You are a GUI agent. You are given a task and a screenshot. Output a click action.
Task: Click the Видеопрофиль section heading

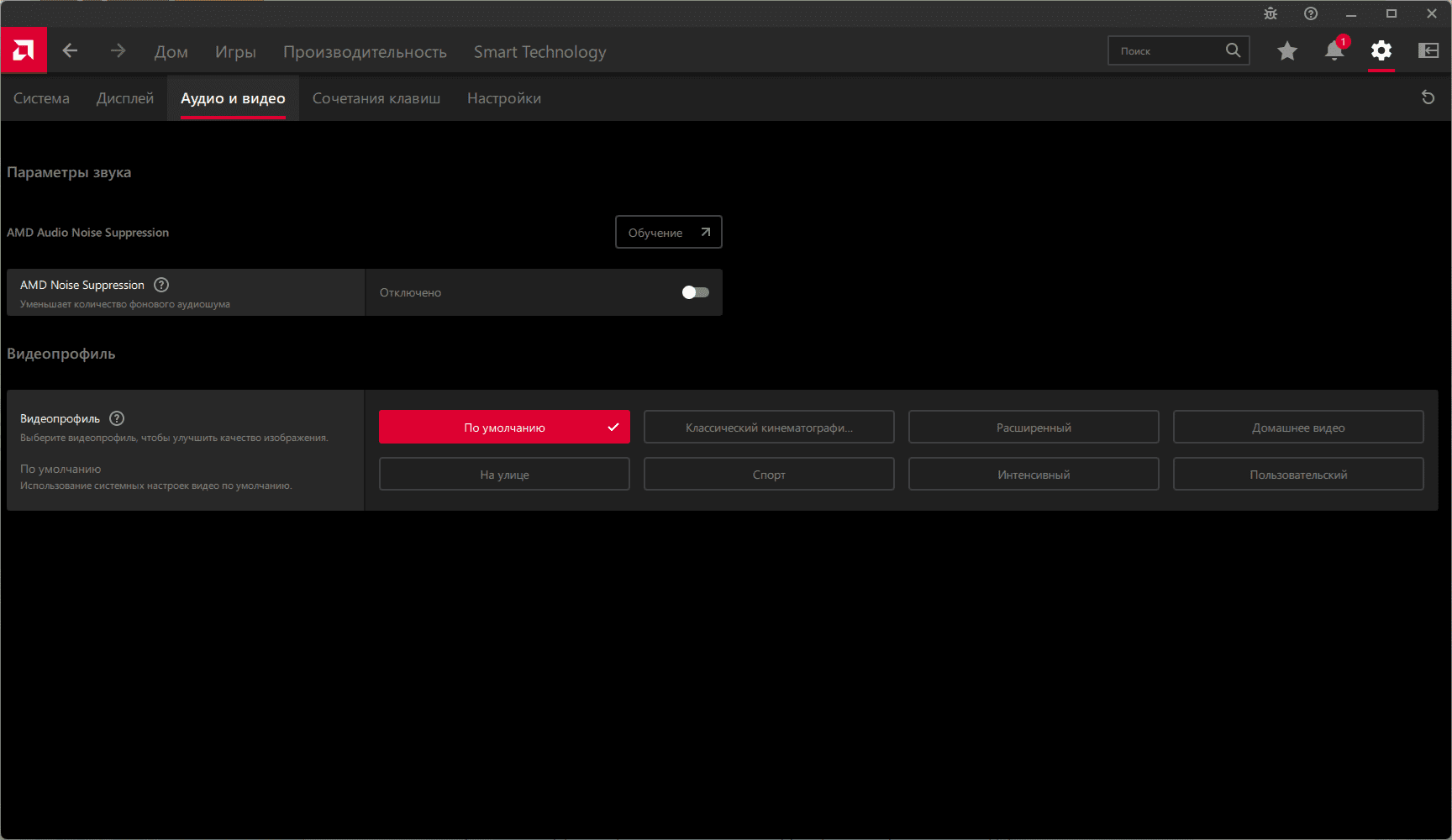pos(61,354)
